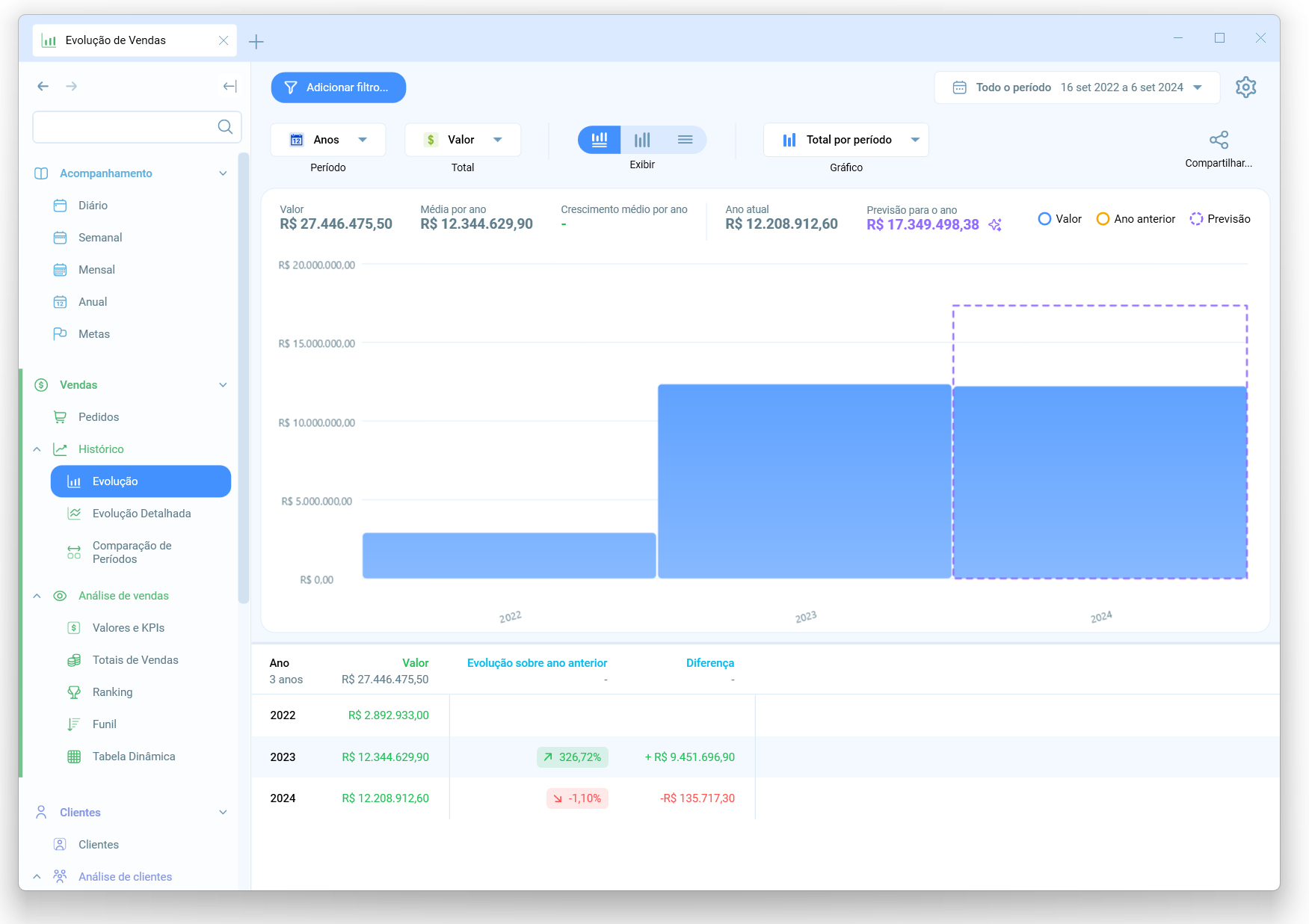This screenshot has height=924, width=1309.
Task: Collapse the sidebar with arrow icon
Action: tap(230, 87)
